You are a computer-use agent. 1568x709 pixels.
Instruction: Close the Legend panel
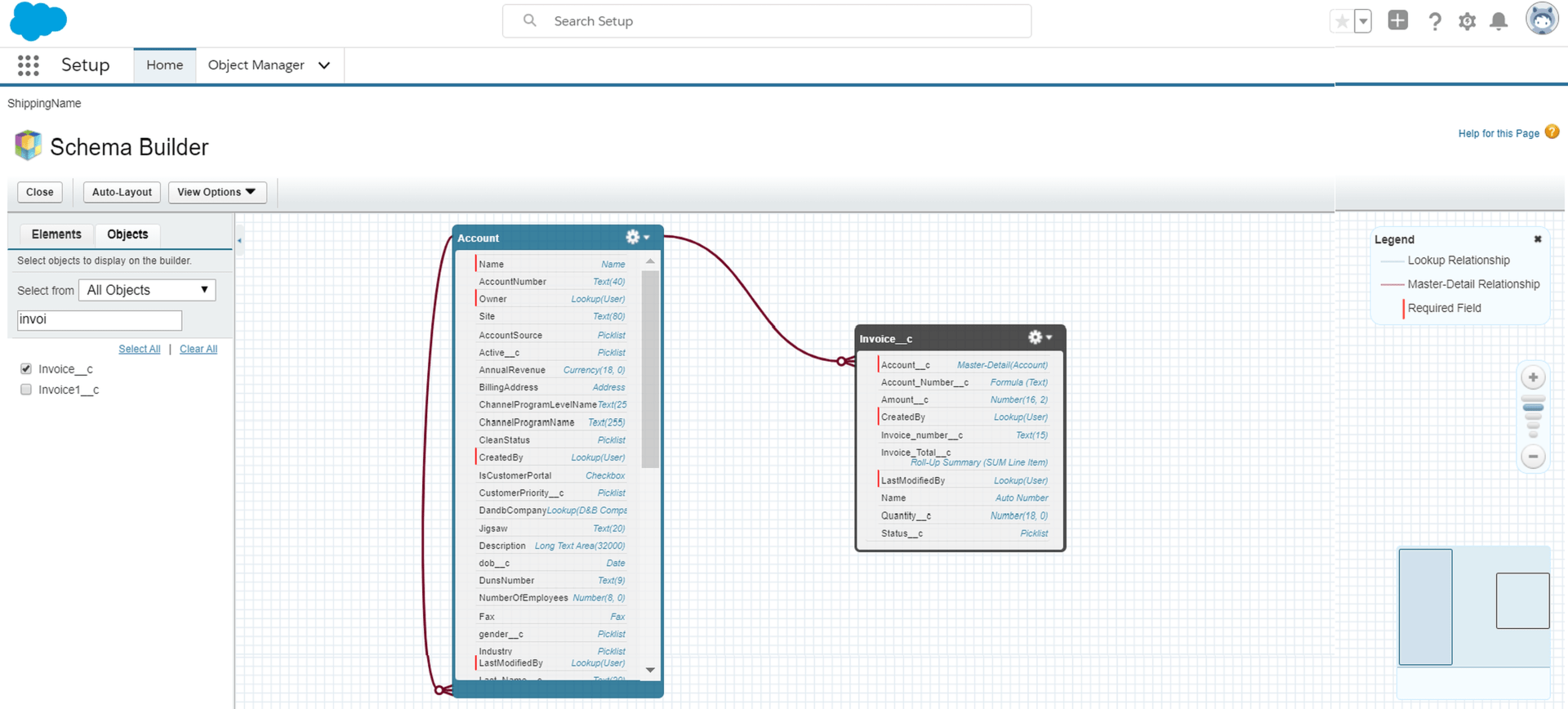coord(1538,239)
